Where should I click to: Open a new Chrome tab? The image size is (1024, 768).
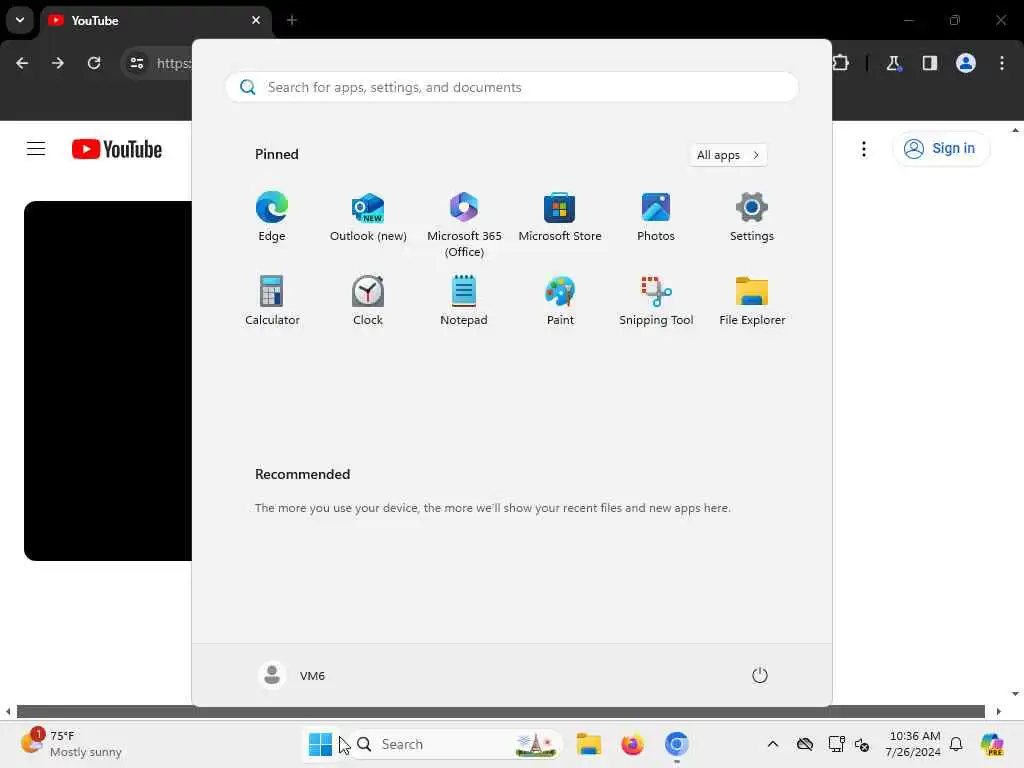[x=292, y=20]
